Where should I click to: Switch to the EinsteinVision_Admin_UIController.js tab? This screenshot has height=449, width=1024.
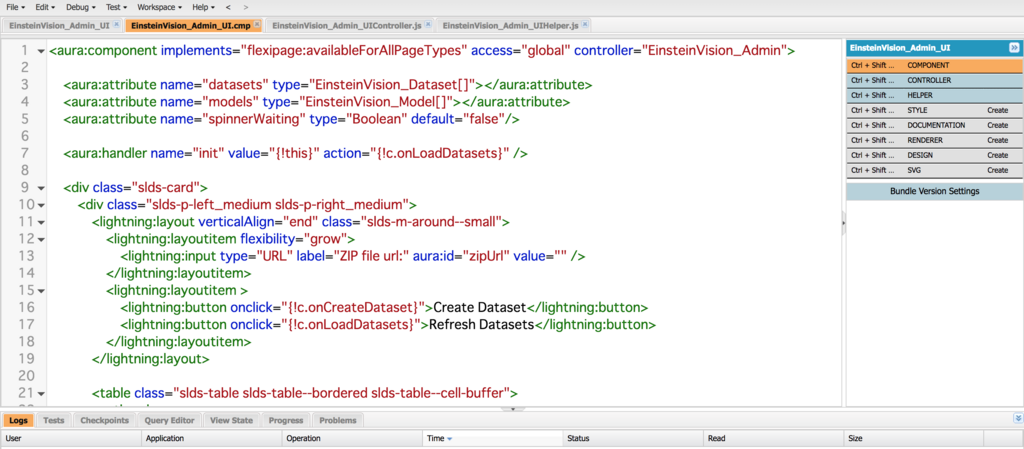(x=347, y=25)
